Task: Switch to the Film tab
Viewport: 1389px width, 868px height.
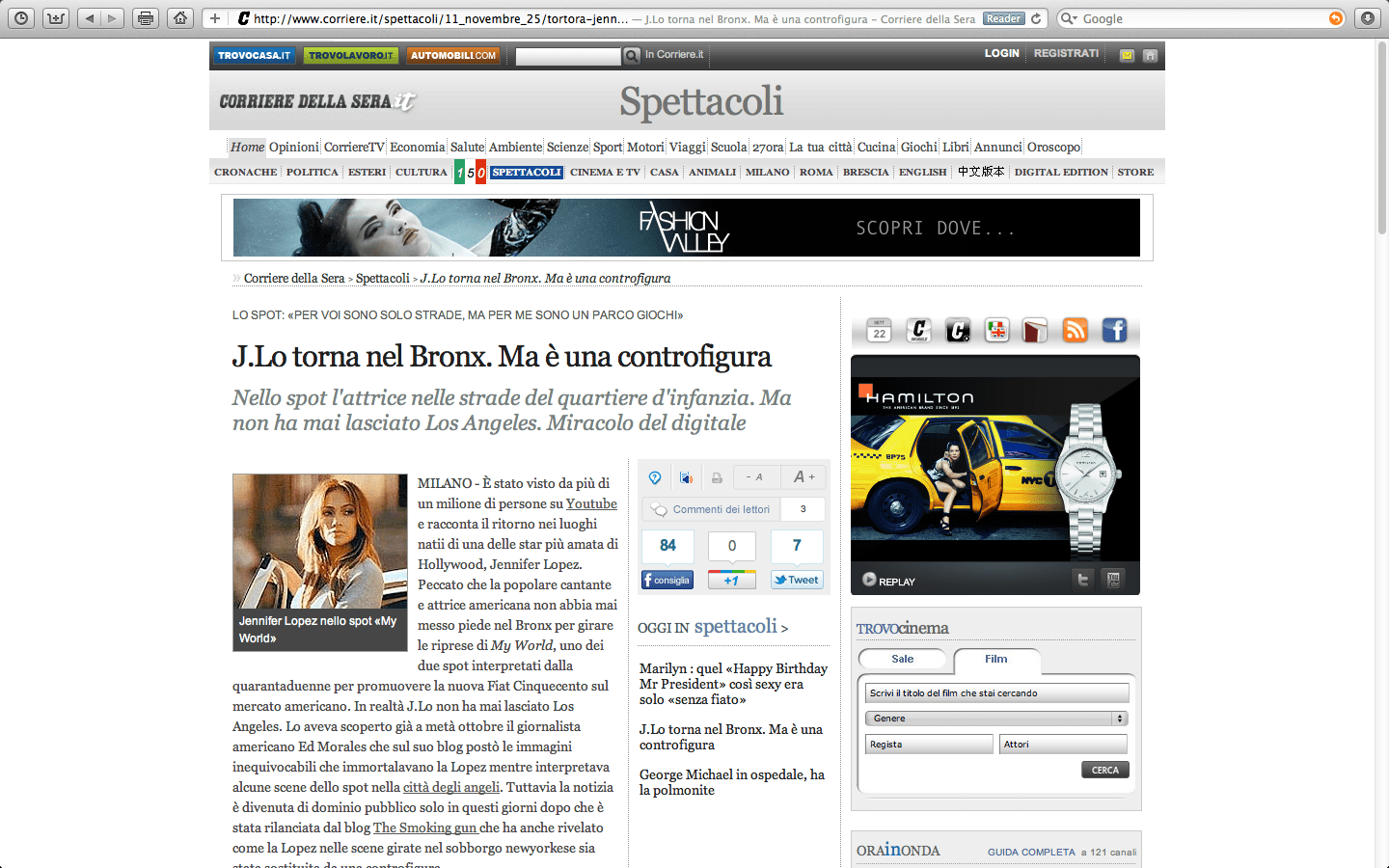Action: [x=996, y=661]
